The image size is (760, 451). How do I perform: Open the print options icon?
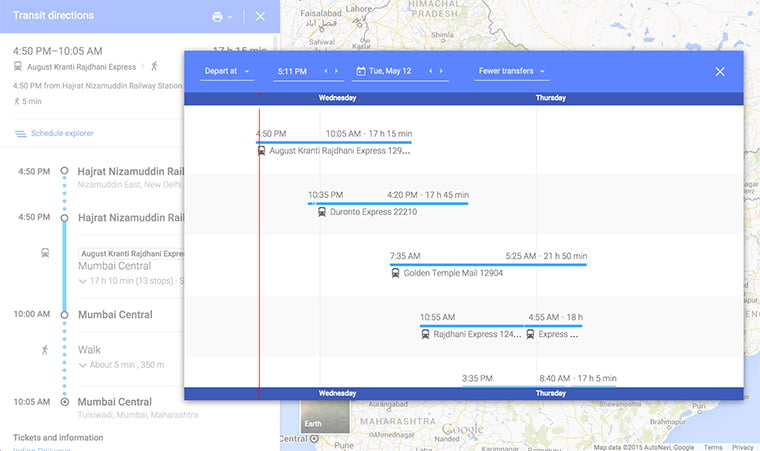(x=217, y=17)
